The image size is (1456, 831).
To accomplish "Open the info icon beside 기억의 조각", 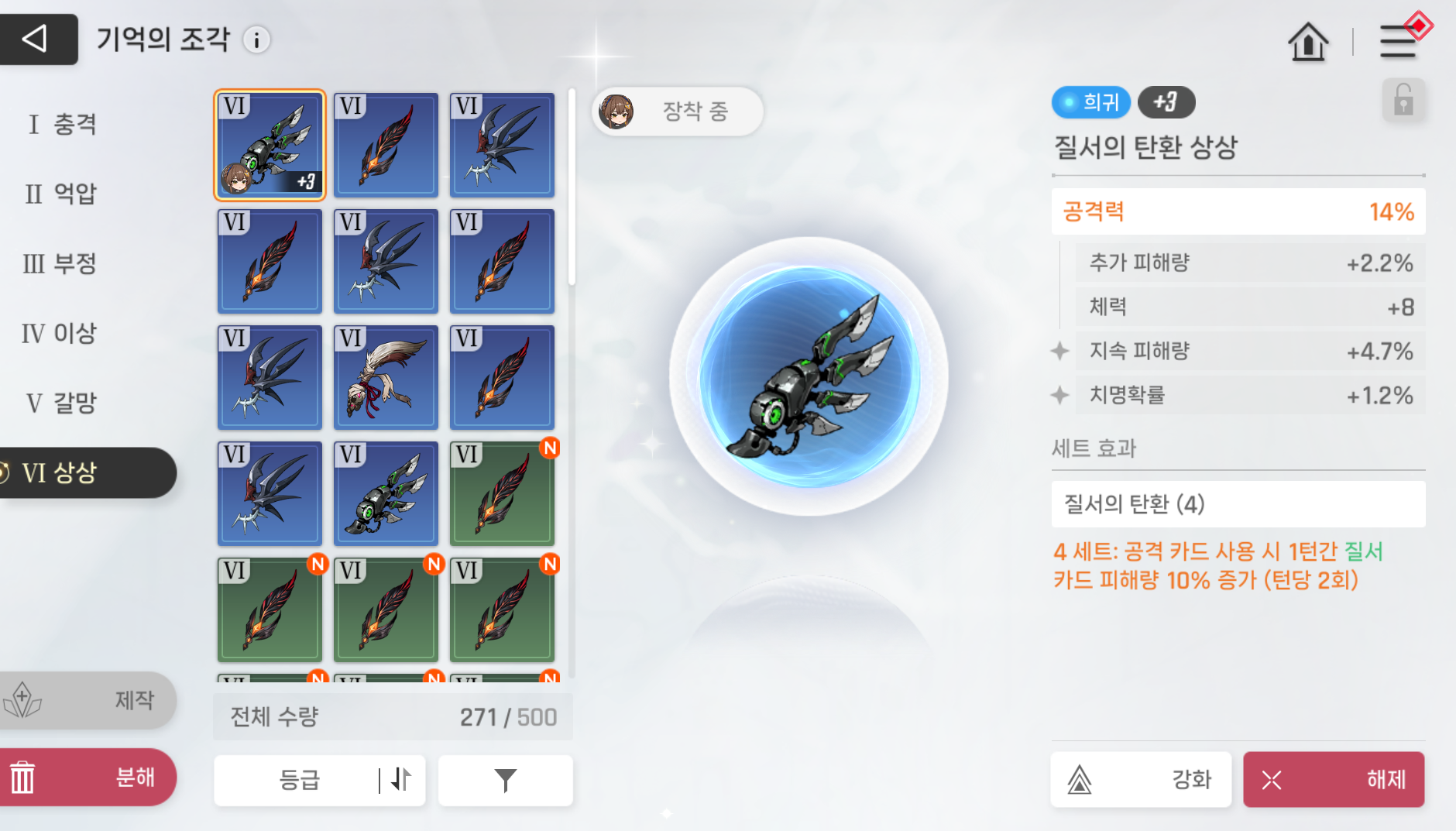I will (256, 39).
